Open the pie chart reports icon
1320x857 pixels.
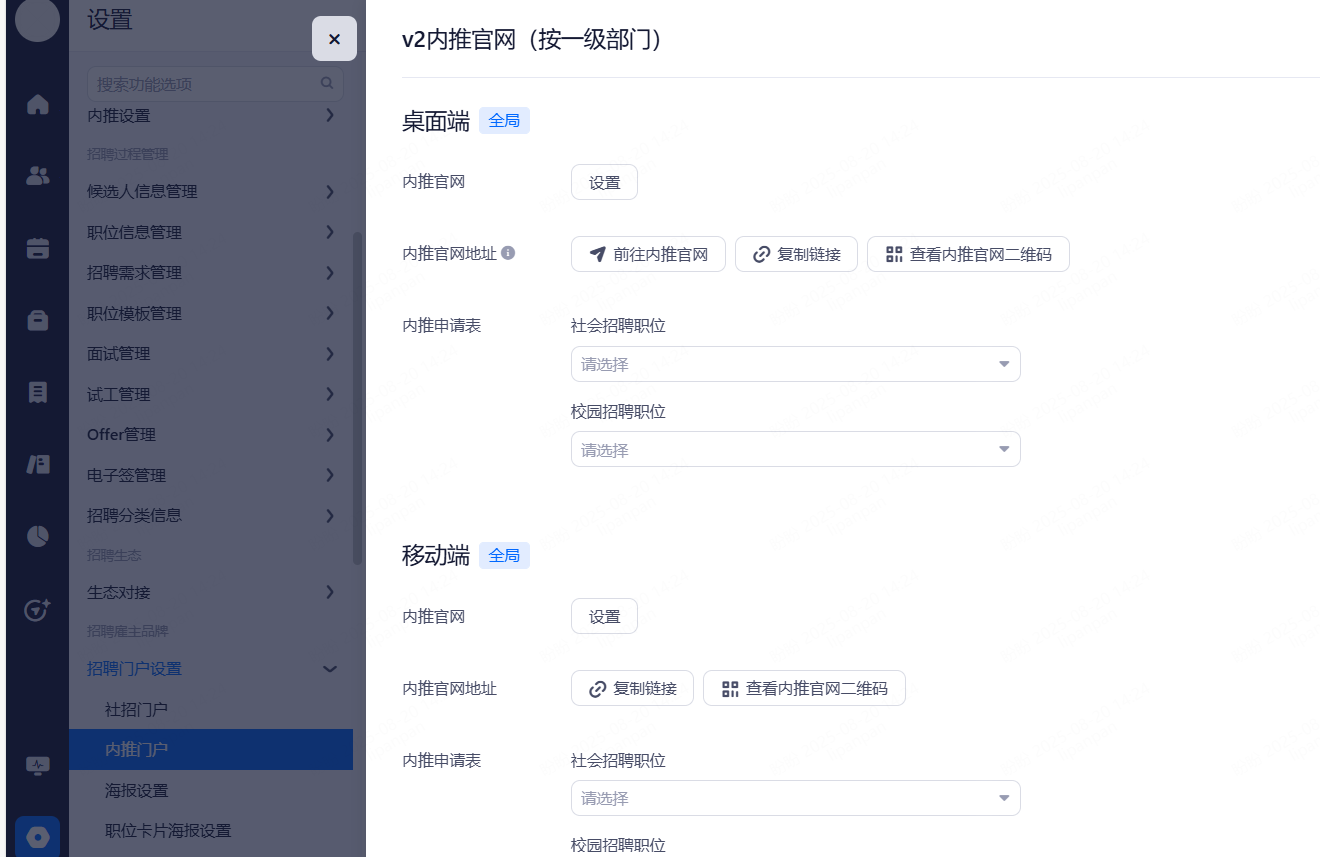(x=38, y=536)
